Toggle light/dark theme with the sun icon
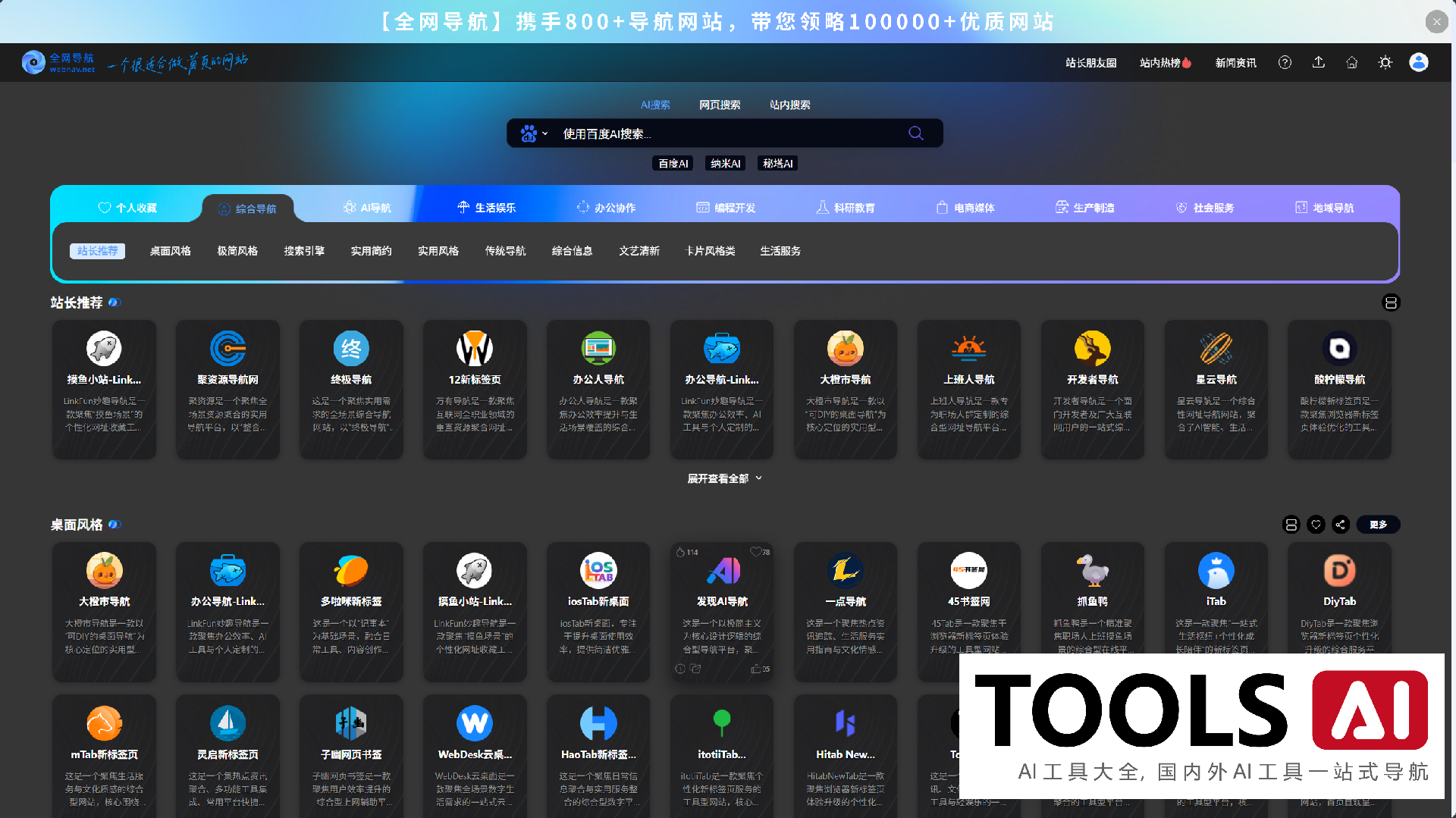Screen dimensions: 1456x818 point(1385,62)
